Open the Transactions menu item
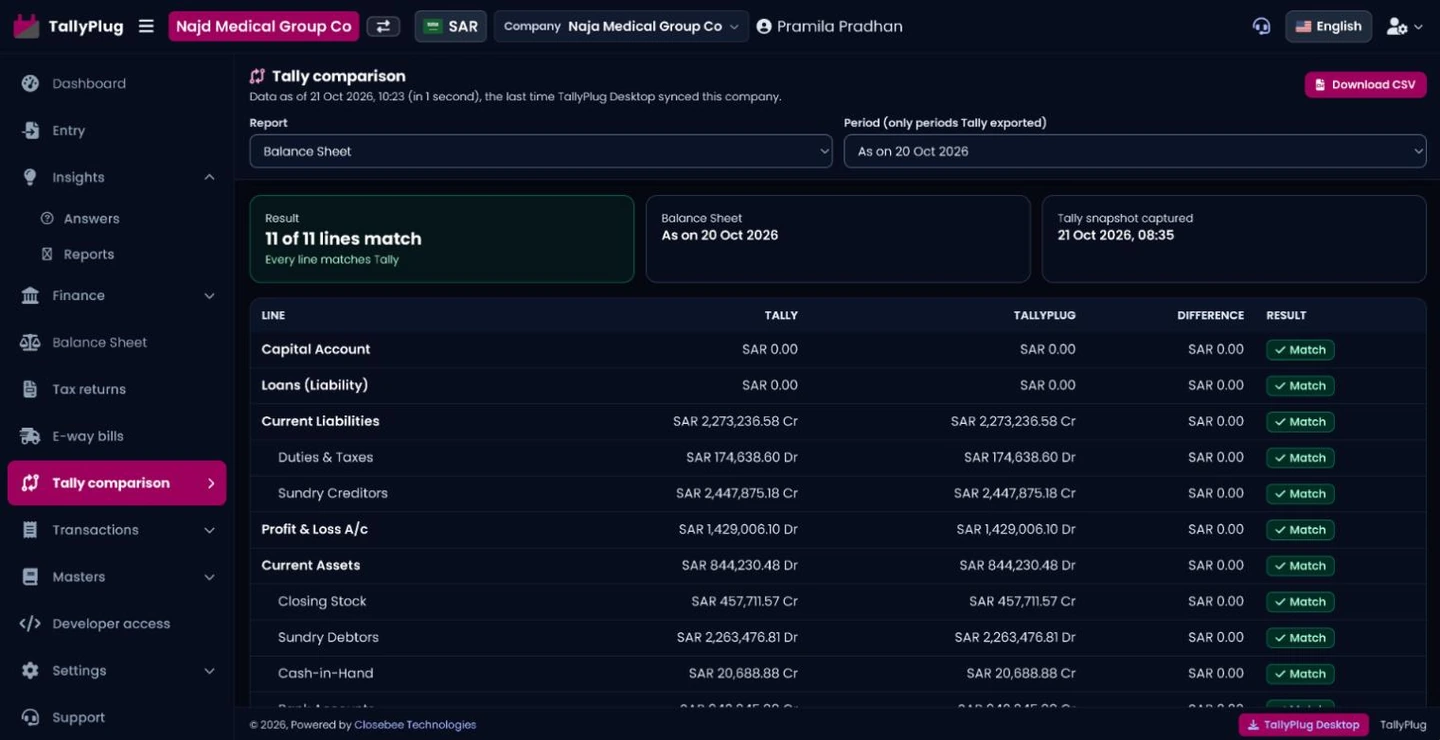The width and height of the screenshot is (1440, 740). click(x=96, y=530)
